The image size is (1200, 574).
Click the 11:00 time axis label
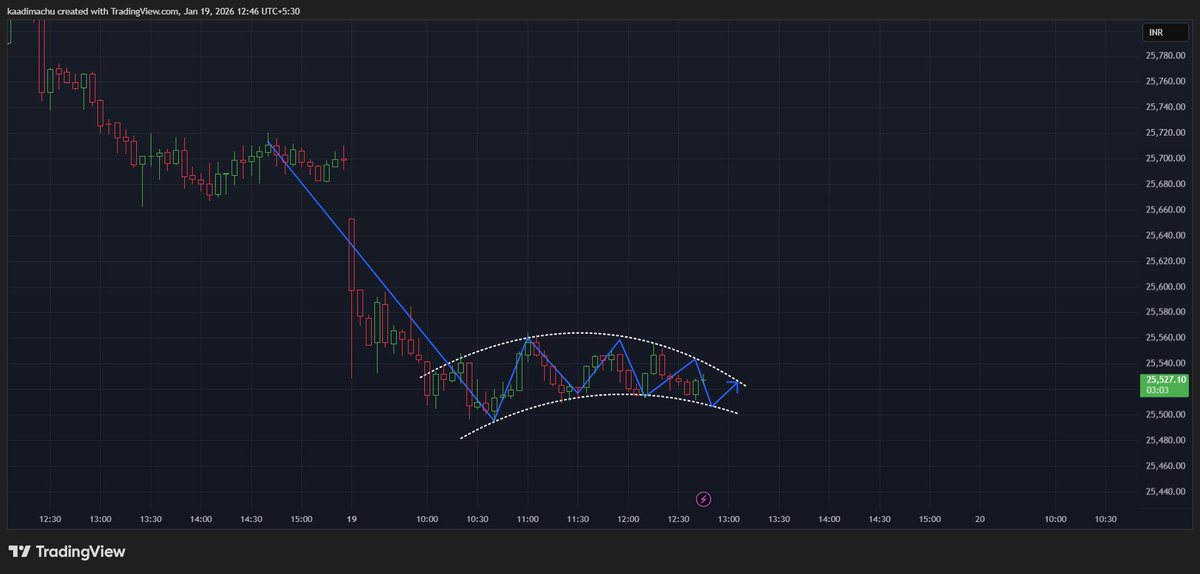pos(528,520)
